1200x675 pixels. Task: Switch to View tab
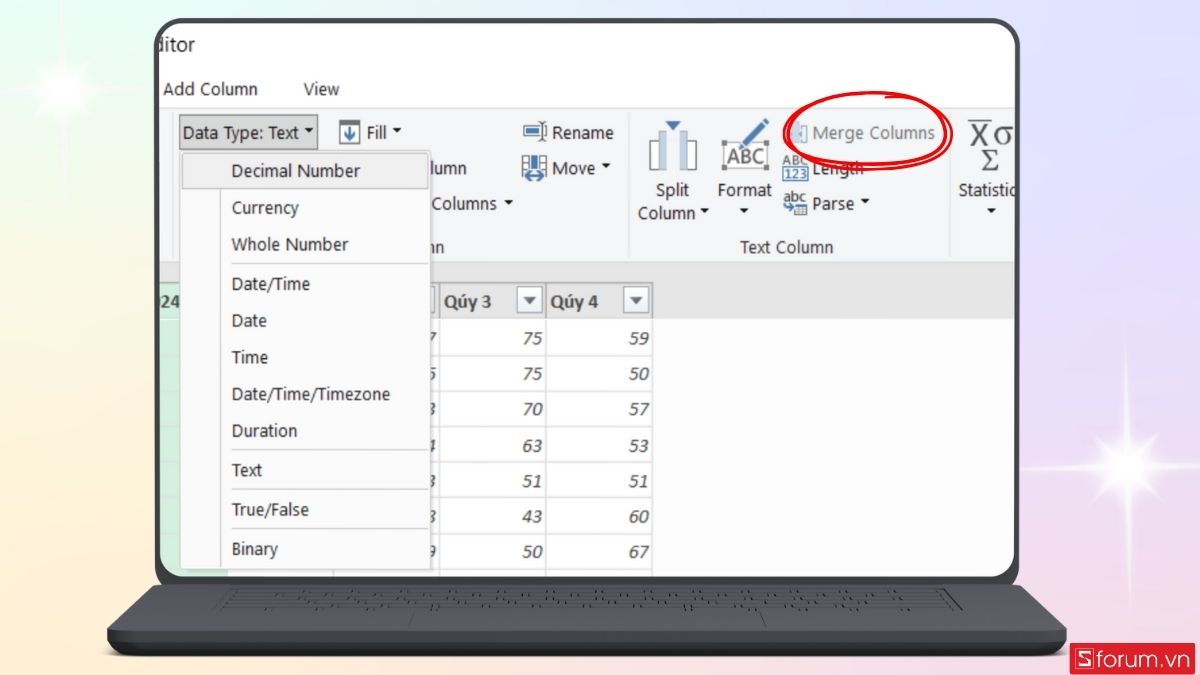[321, 89]
